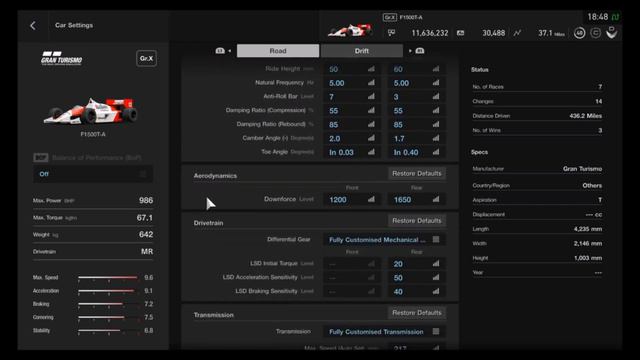Click the large F1500T-A car image
This screenshot has width=640, height=360.
91,111
